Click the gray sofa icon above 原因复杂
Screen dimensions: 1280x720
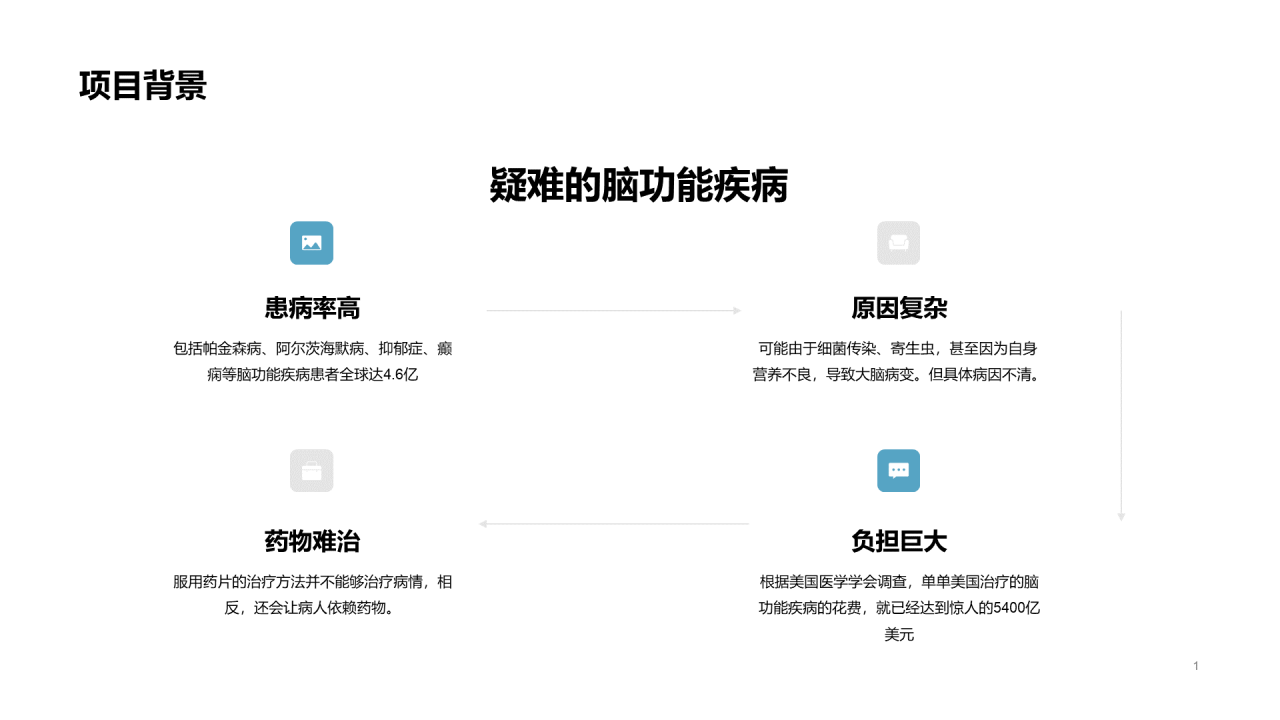(898, 243)
